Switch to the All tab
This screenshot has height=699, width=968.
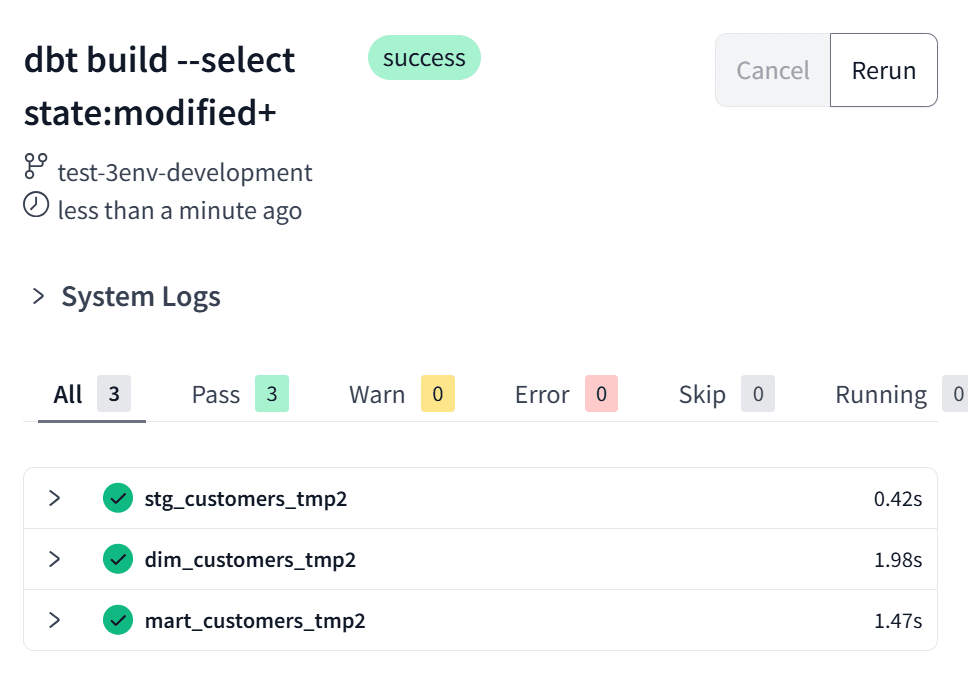click(x=92, y=394)
